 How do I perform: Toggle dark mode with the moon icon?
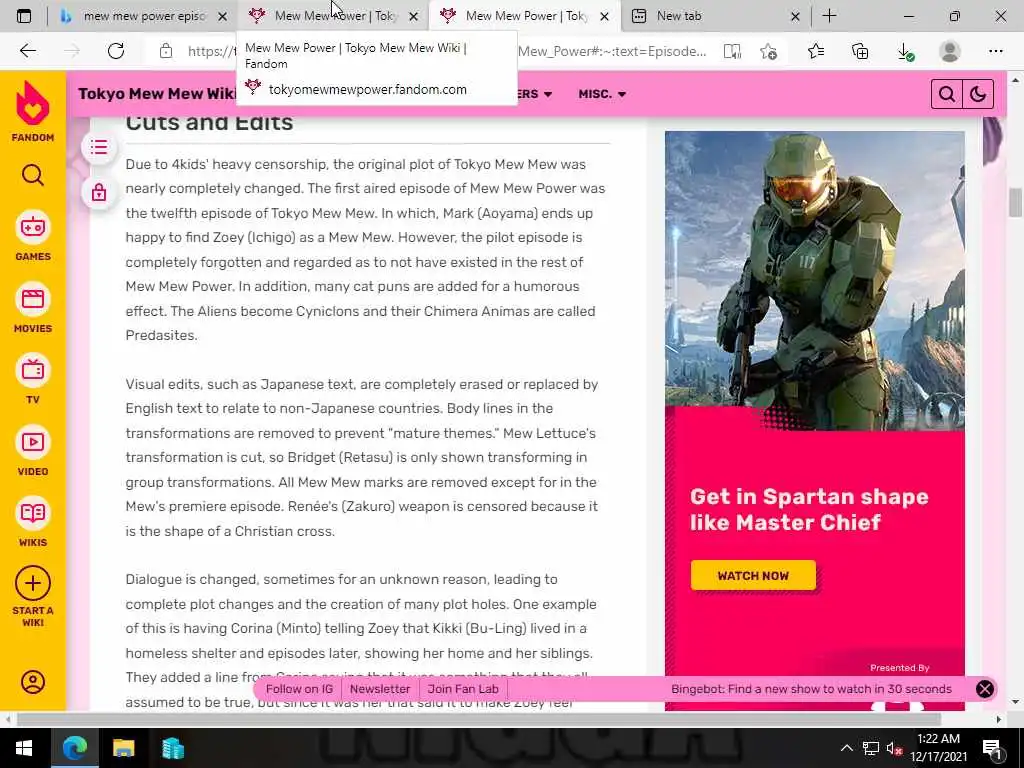[x=978, y=94]
